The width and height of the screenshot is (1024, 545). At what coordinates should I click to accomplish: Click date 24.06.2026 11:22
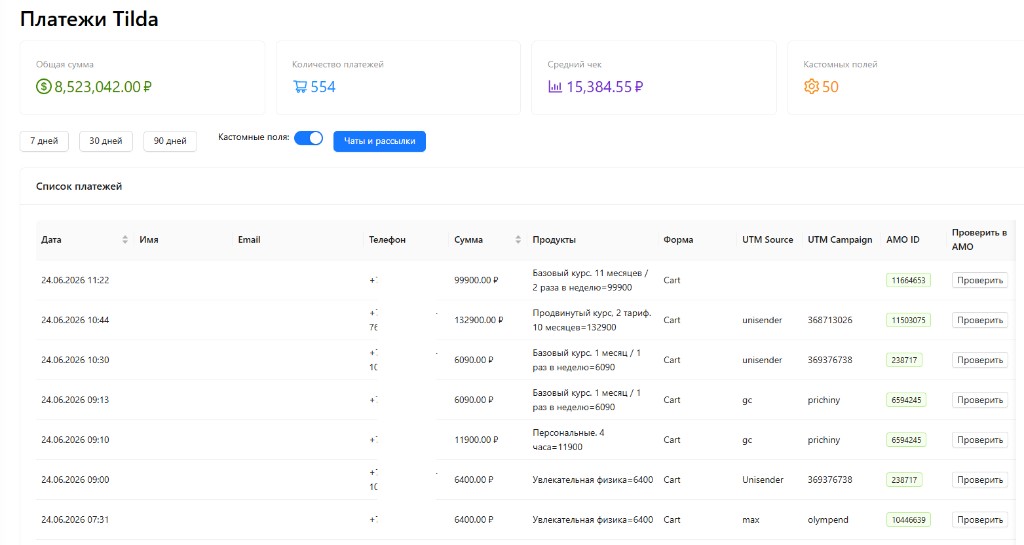click(x=75, y=280)
